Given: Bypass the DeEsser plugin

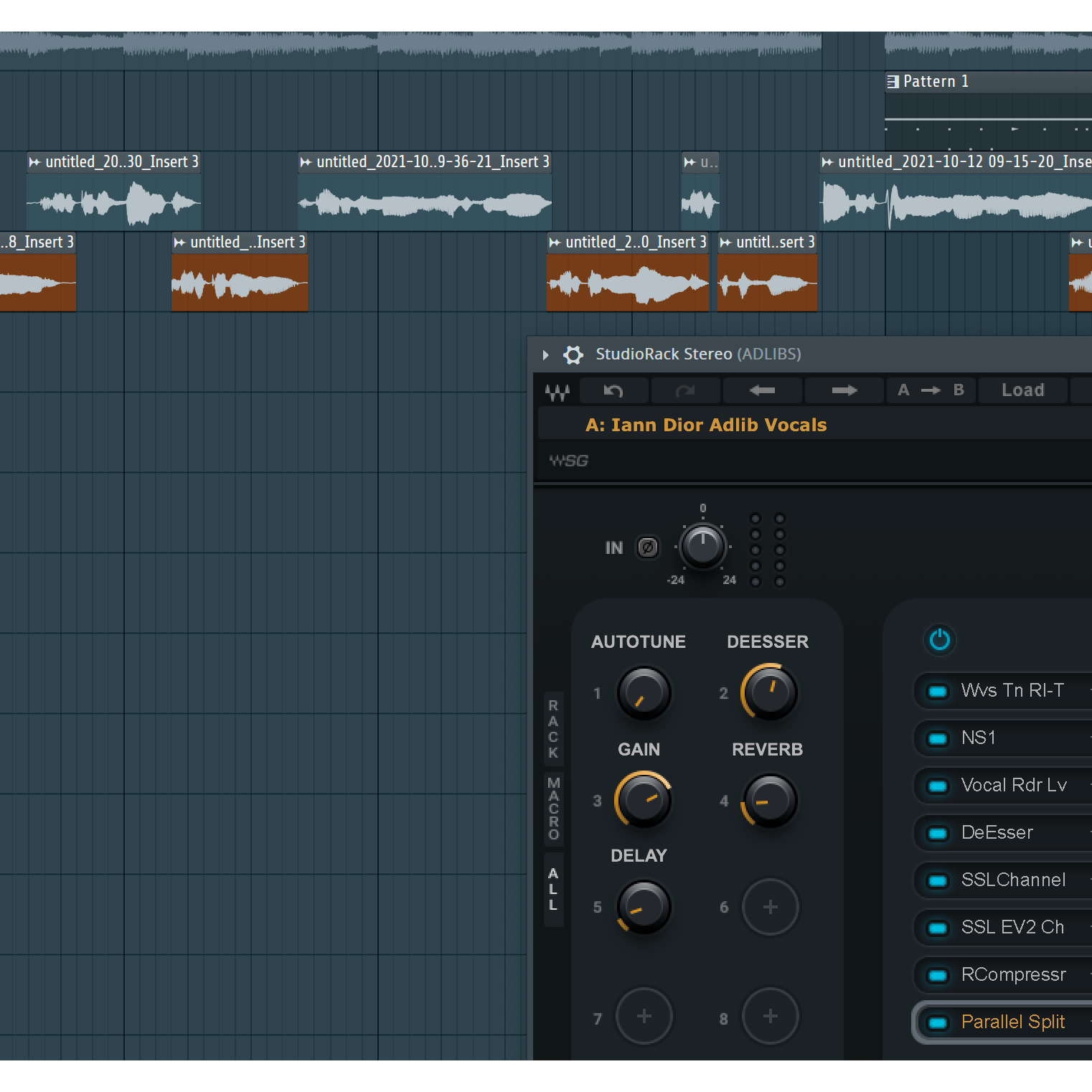Looking at the screenshot, I should coord(937,834).
